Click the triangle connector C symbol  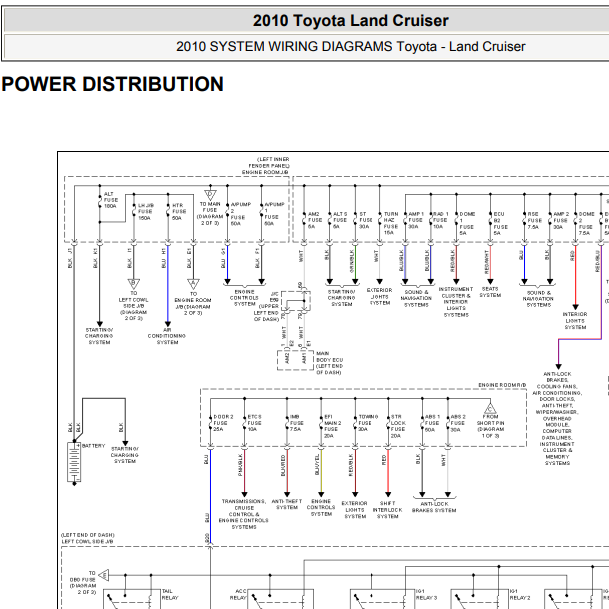[x=490, y=409]
